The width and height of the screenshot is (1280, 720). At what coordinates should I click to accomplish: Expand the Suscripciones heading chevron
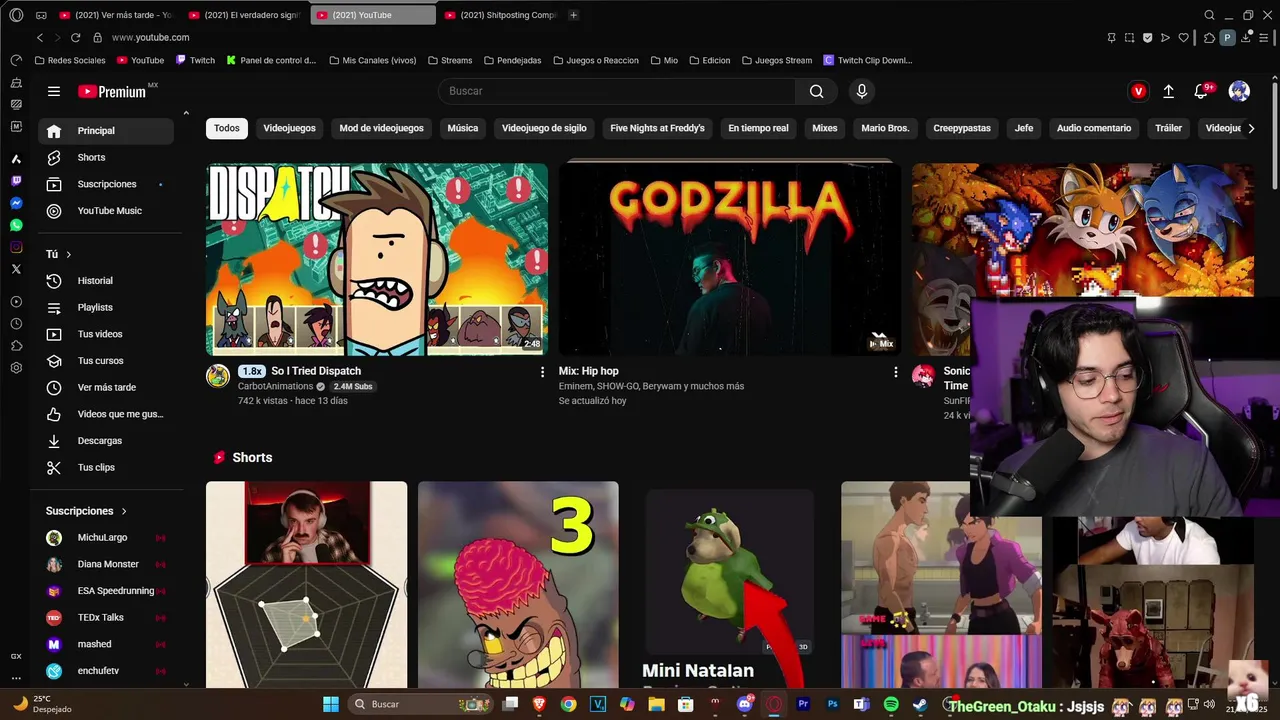124,511
